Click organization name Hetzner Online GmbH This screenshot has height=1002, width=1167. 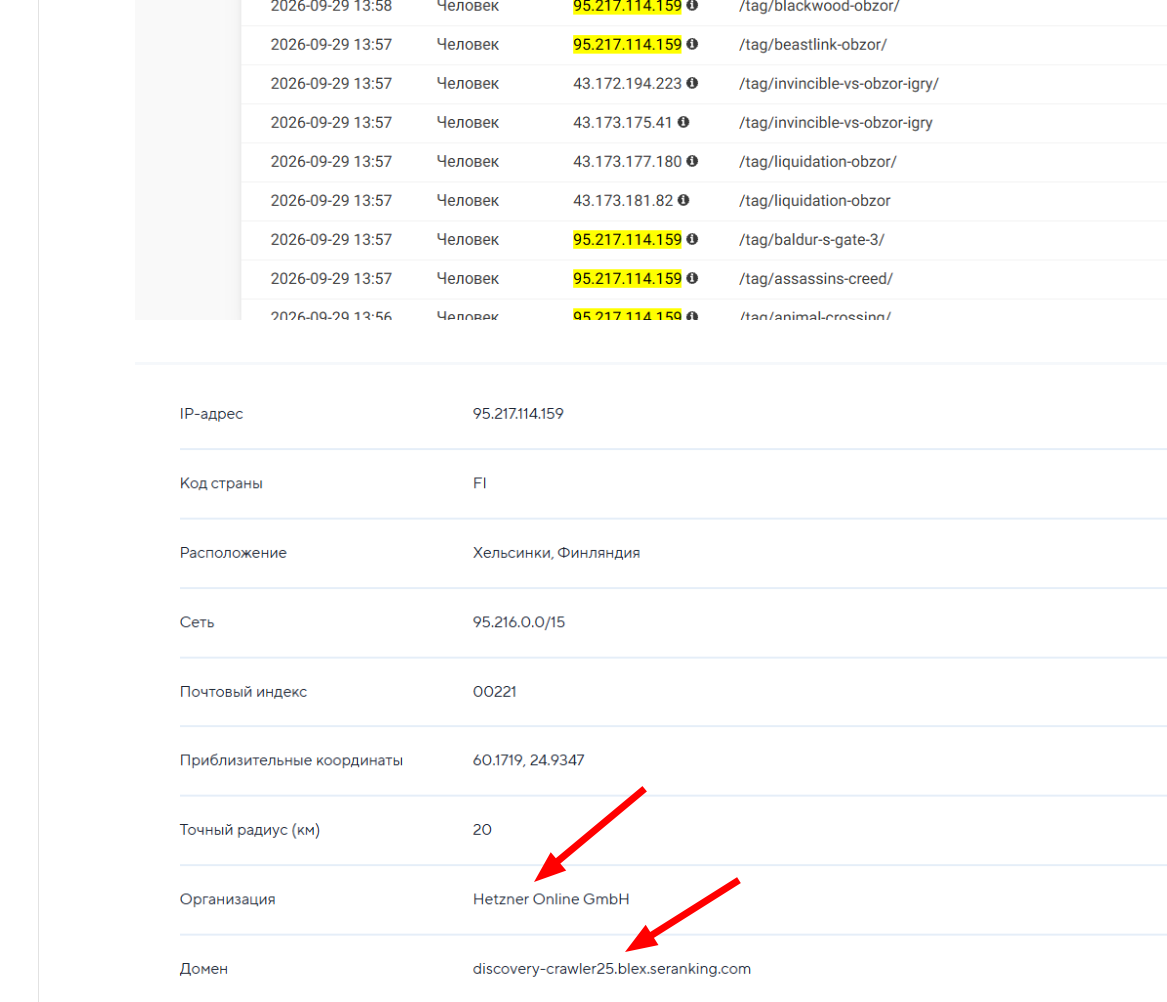click(551, 899)
